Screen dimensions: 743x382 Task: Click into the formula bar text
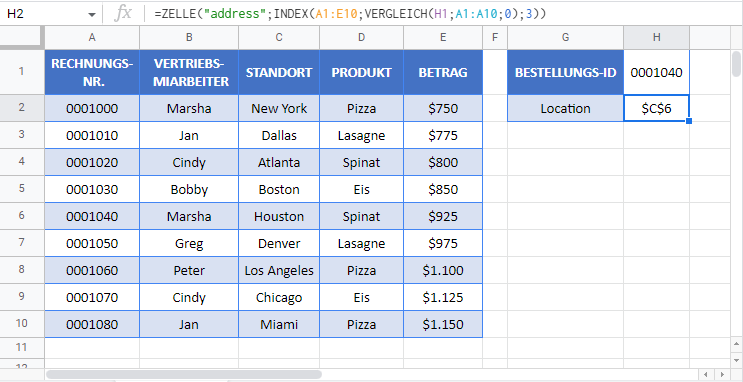click(x=350, y=14)
